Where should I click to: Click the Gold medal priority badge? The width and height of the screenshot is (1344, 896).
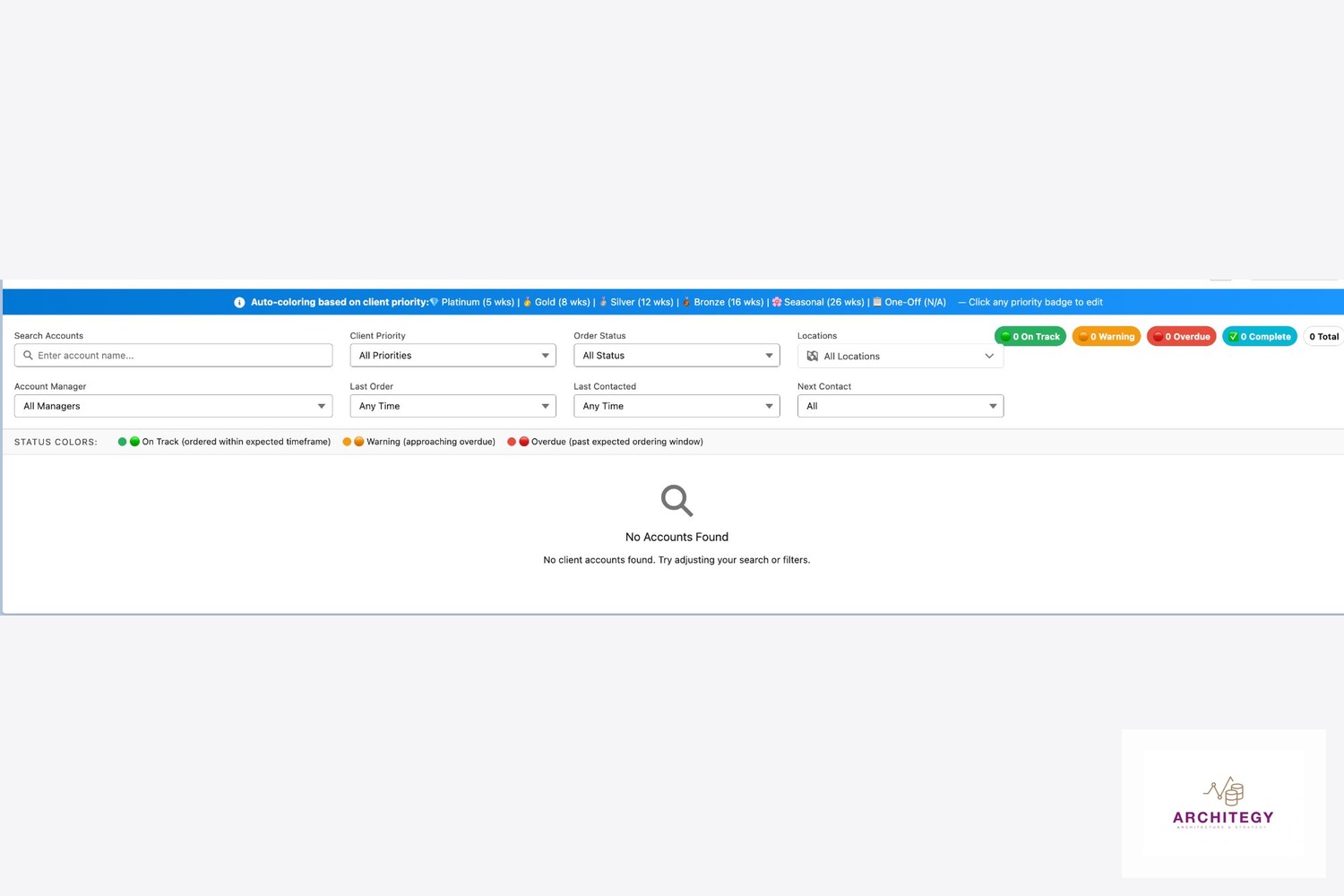[528, 302]
